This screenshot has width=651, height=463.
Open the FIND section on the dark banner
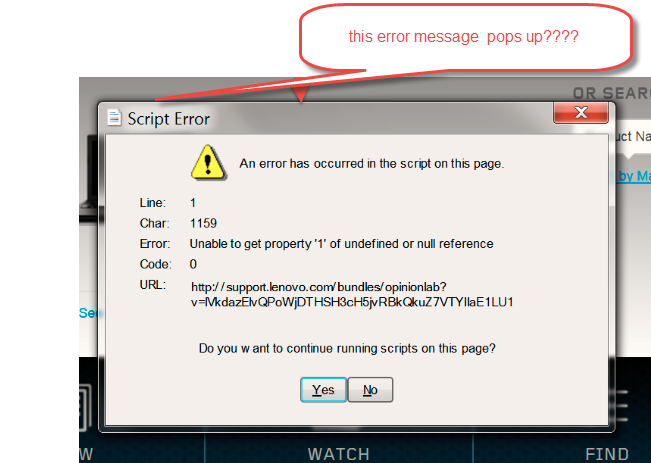tap(607, 454)
